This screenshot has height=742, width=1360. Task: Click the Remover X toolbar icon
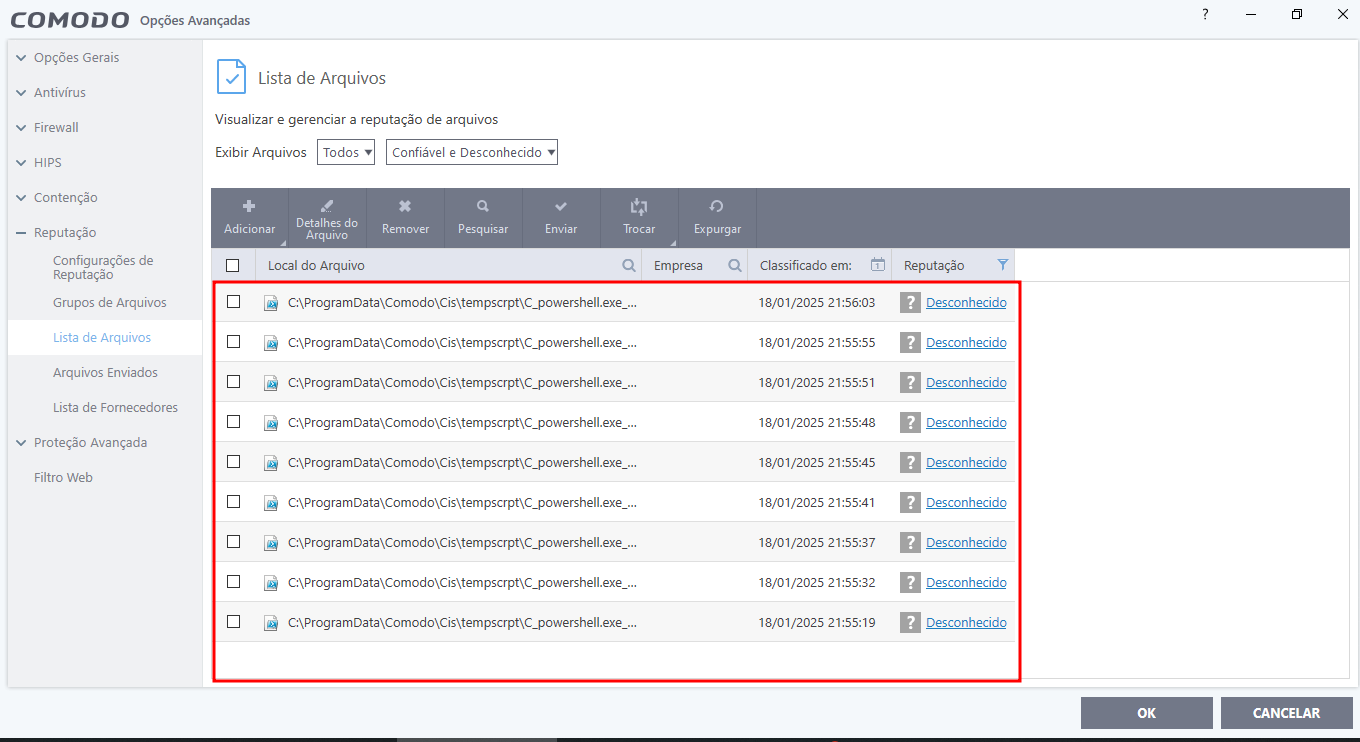405,207
